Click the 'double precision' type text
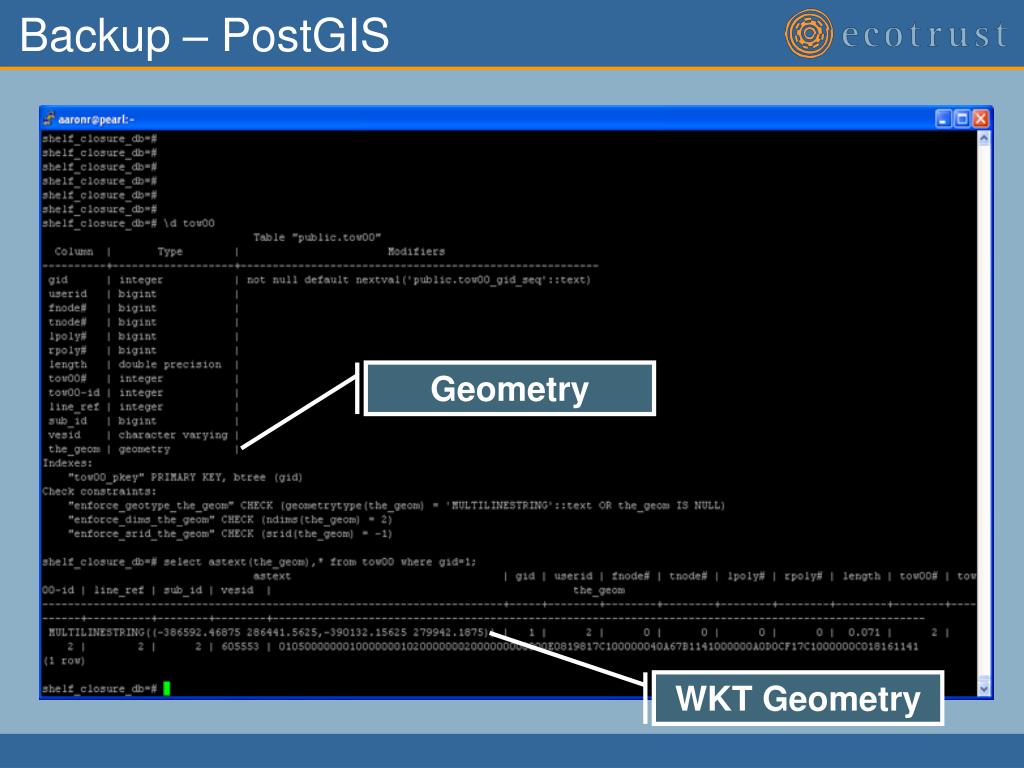Viewport: 1024px width, 768px height. 170,364
